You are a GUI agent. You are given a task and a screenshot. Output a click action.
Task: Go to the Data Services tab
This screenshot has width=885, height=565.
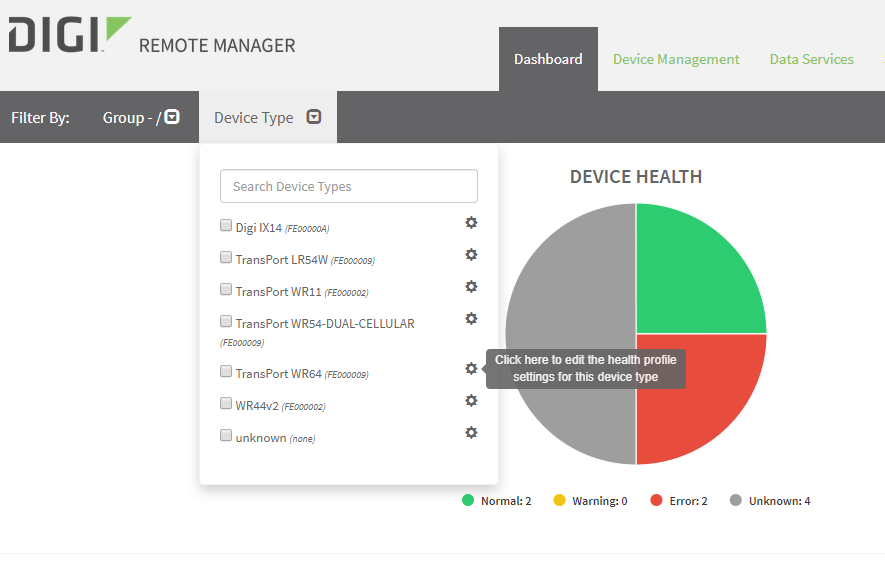pyautogui.click(x=812, y=59)
